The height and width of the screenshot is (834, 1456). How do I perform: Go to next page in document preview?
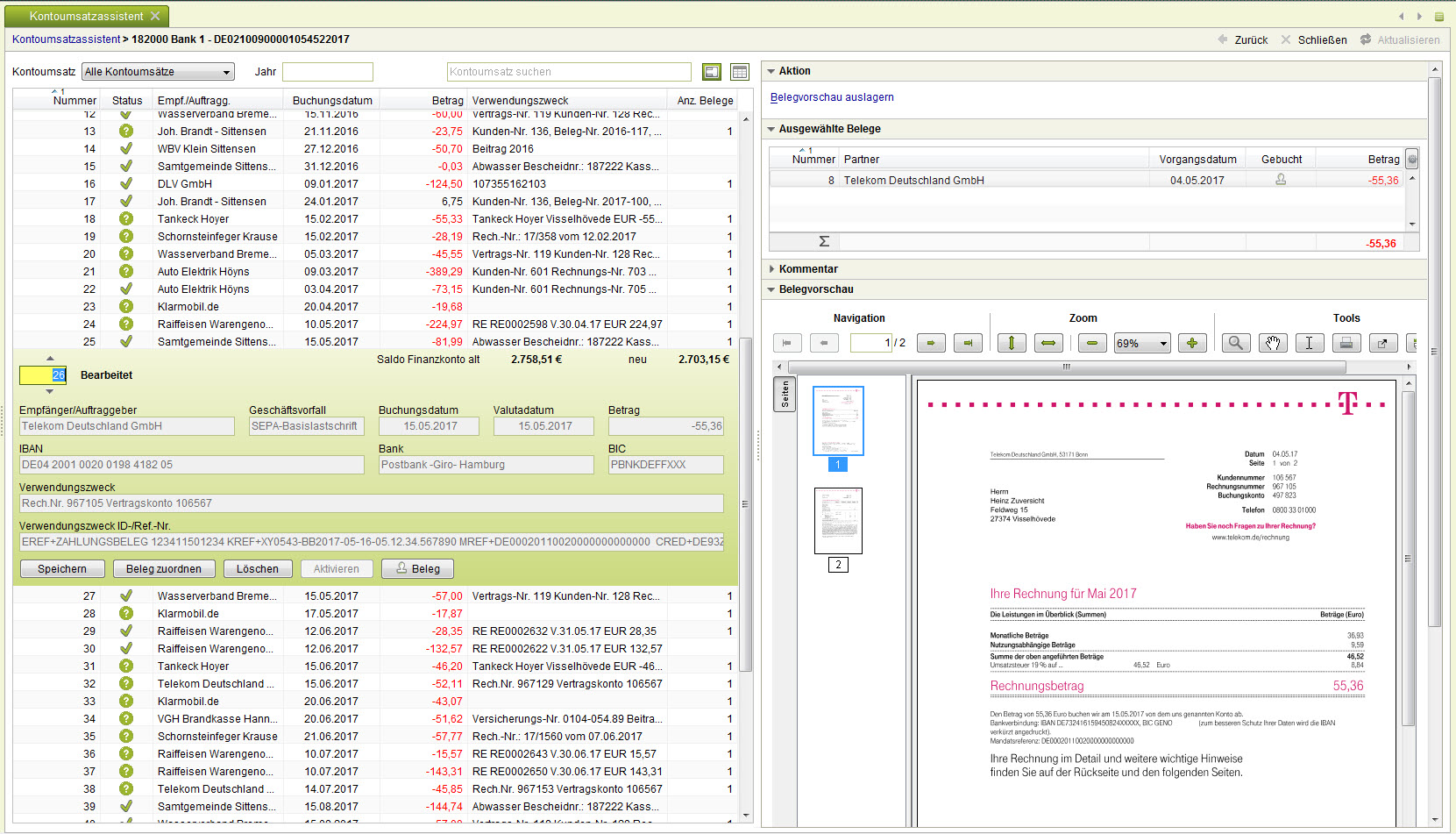[931, 343]
